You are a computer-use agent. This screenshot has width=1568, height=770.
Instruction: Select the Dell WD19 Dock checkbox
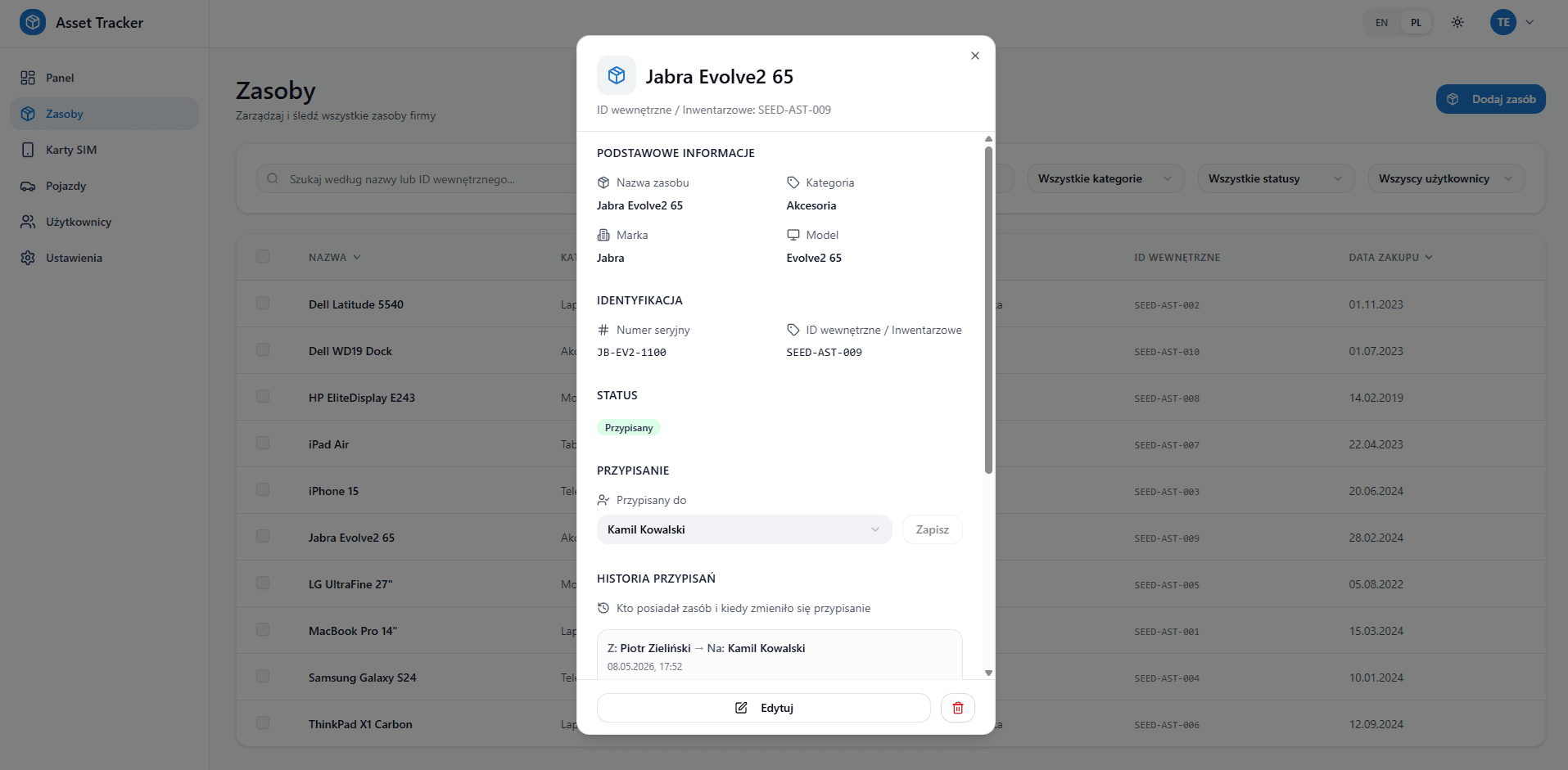(263, 349)
